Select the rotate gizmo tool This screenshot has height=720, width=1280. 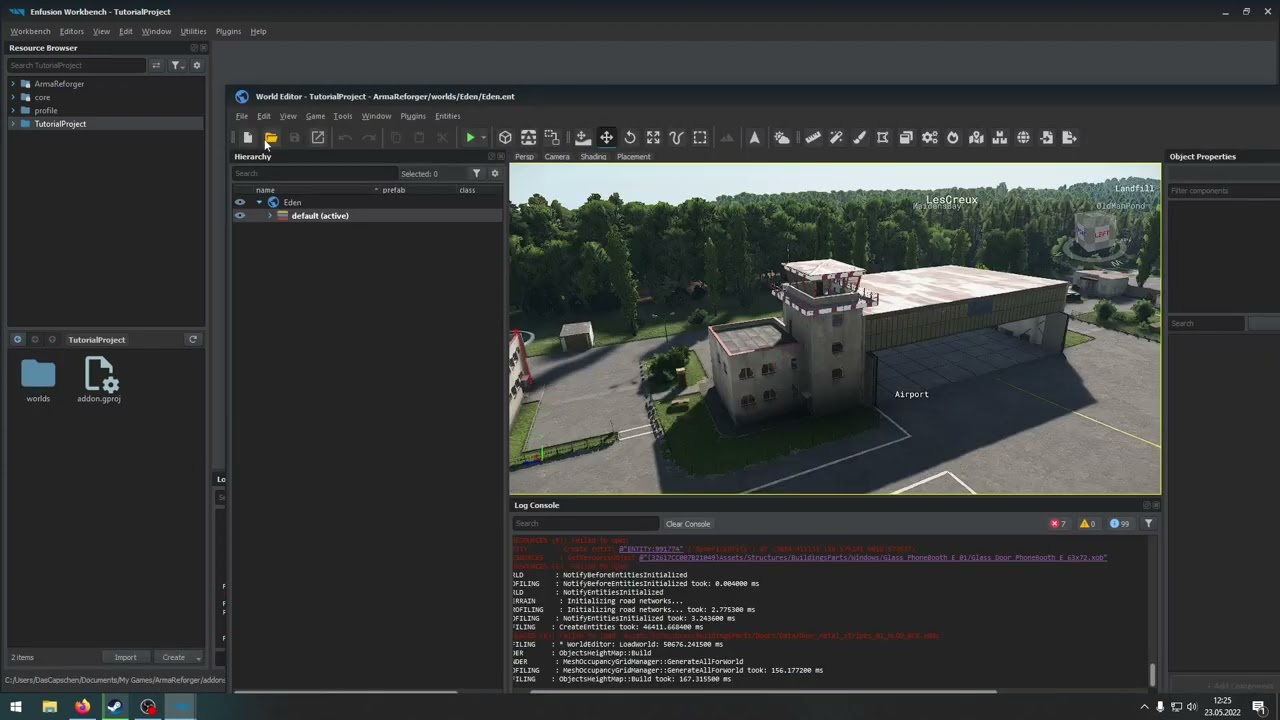[630, 138]
